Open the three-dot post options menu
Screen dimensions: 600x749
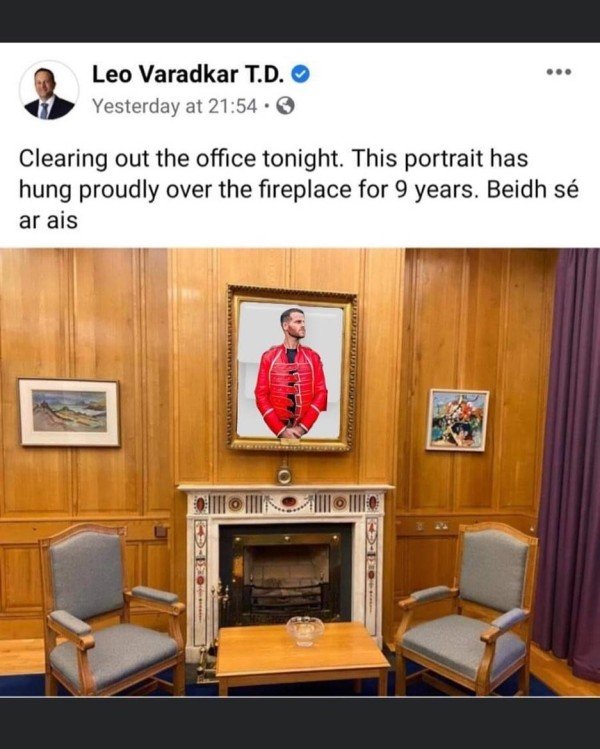[559, 72]
